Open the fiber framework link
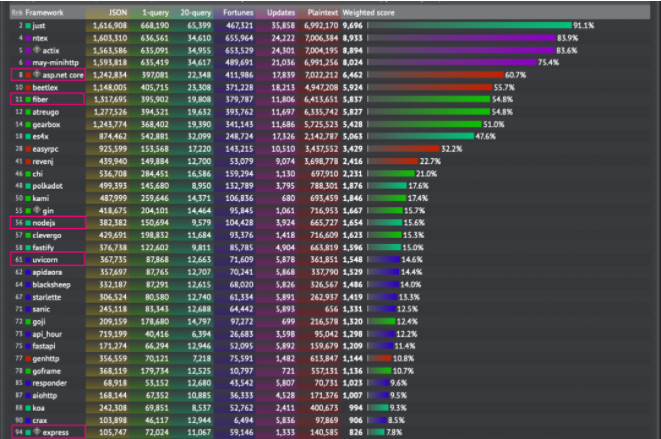The image size is (661, 439). (40, 100)
